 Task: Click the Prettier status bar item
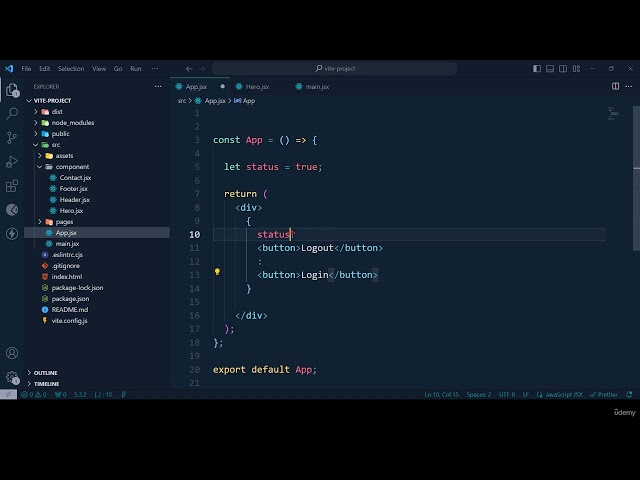tap(604, 395)
